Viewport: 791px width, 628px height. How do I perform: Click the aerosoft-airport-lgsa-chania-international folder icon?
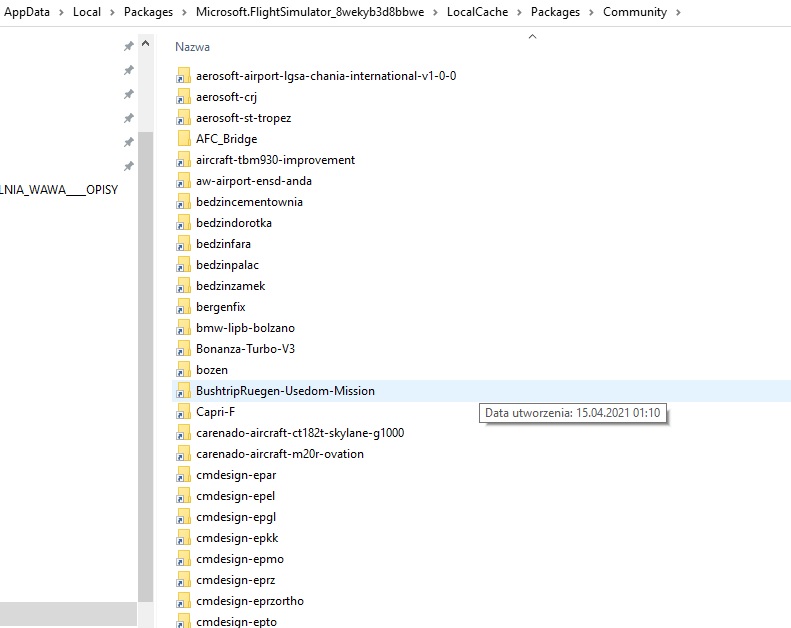tap(183, 76)
